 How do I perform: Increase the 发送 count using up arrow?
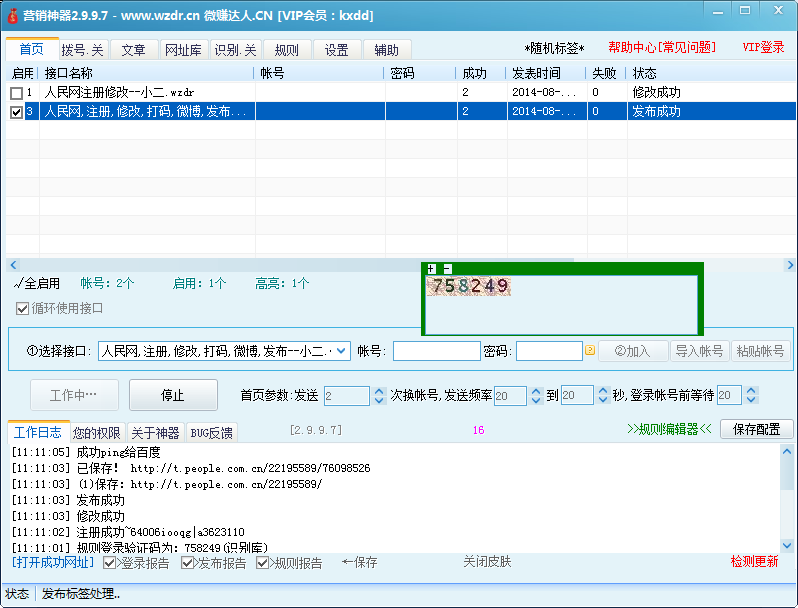[379, 391]
